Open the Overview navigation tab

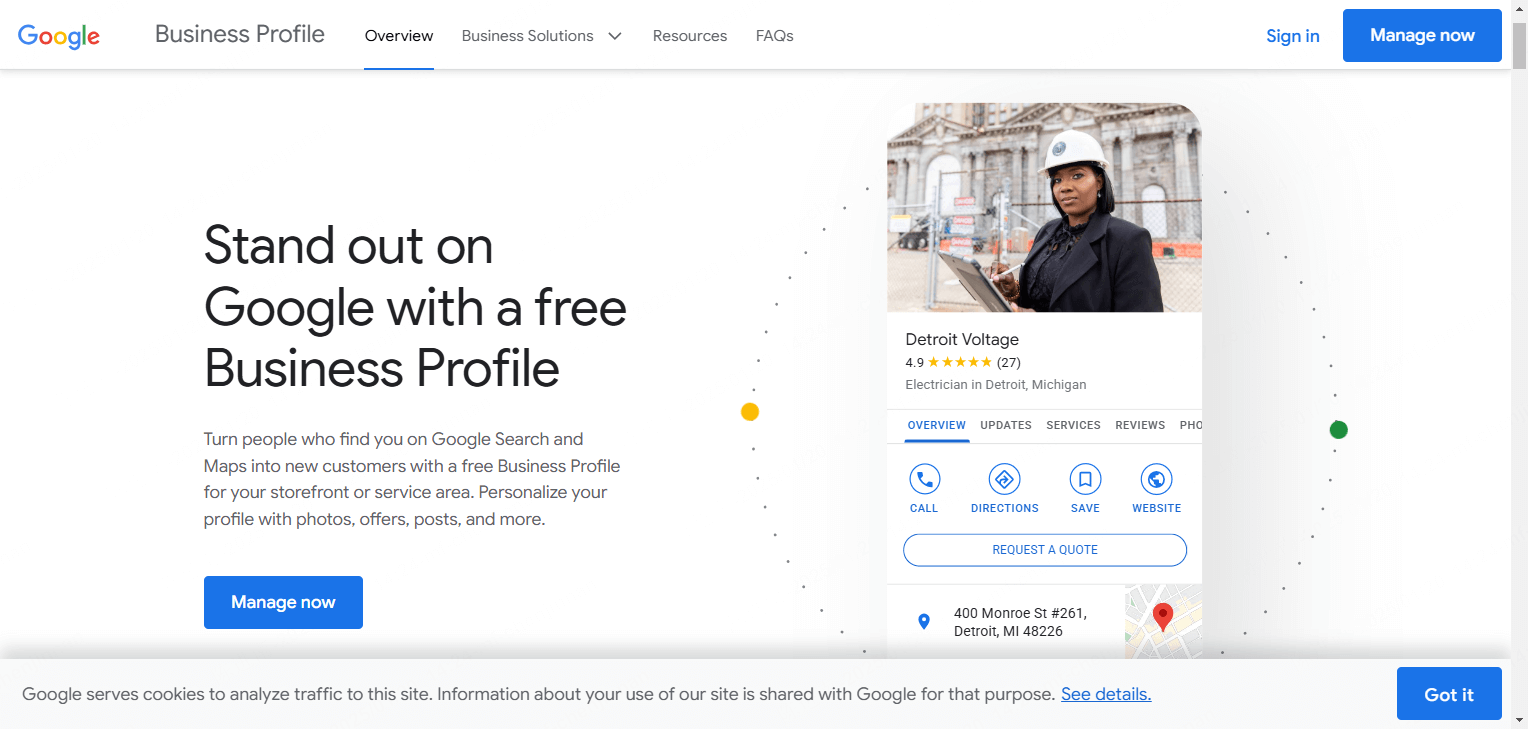click(399, 36)
